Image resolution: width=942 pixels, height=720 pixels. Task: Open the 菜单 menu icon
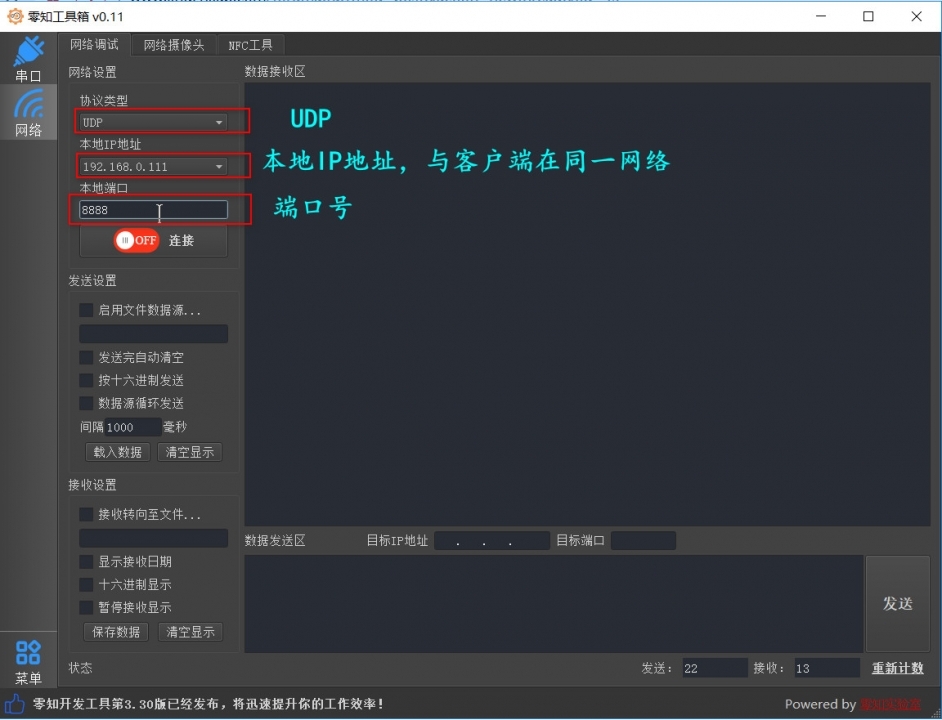(x=28, y=662)
